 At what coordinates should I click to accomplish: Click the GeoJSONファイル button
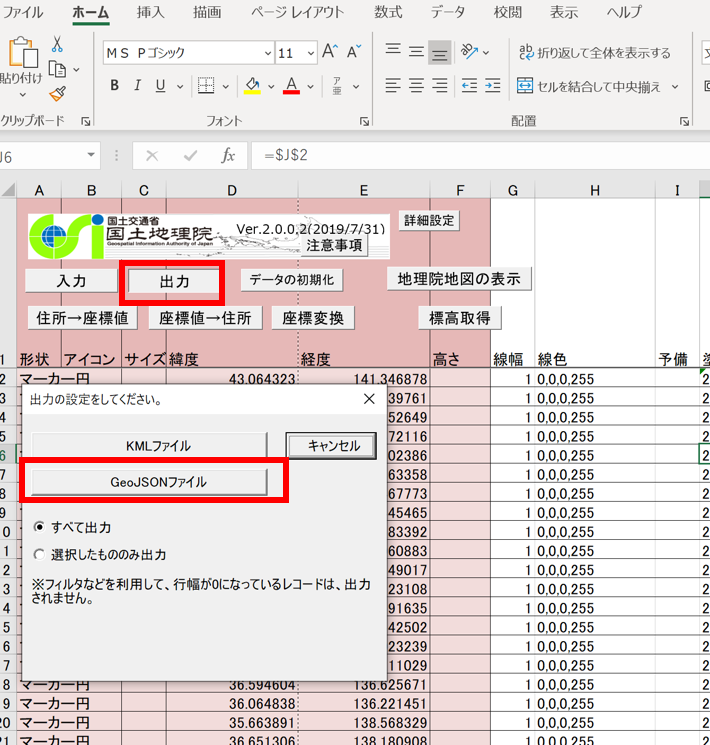click(x=149, y=482)
